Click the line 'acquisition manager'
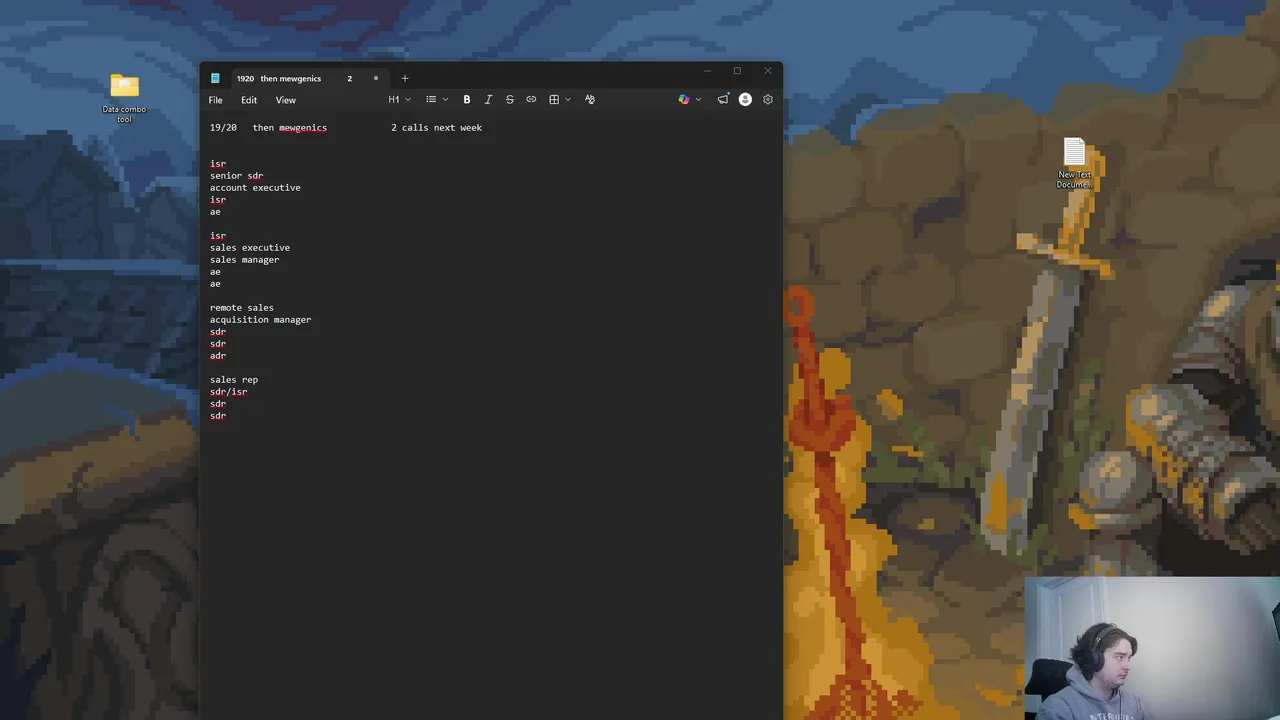 point(260,320)
